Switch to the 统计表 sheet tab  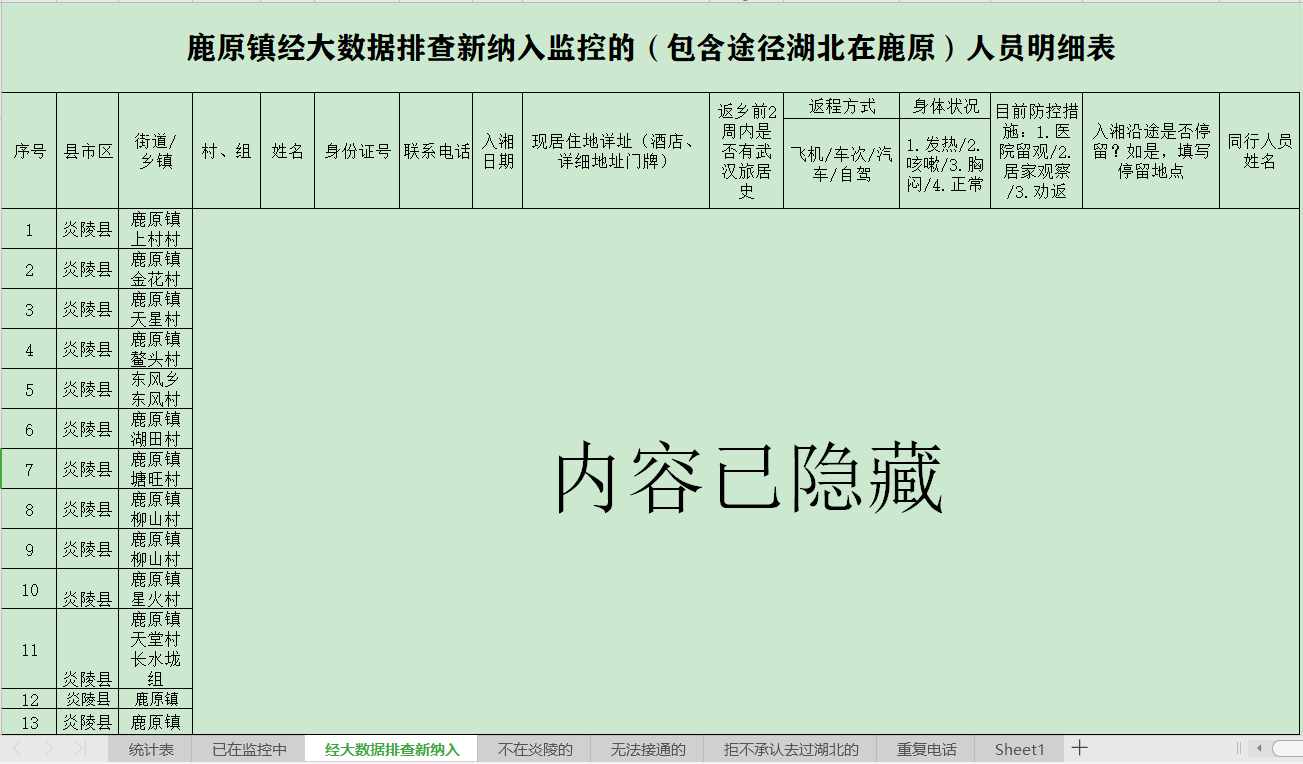[x=151, y=749]
